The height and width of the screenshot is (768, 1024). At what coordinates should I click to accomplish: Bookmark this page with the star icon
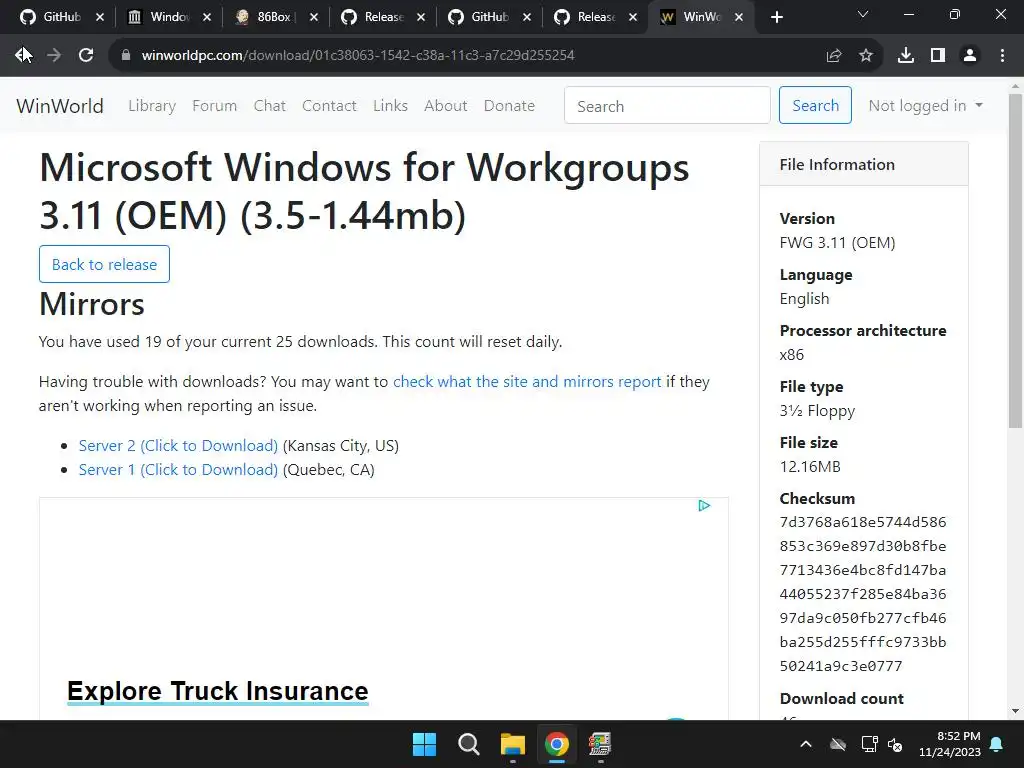[866, 56]
